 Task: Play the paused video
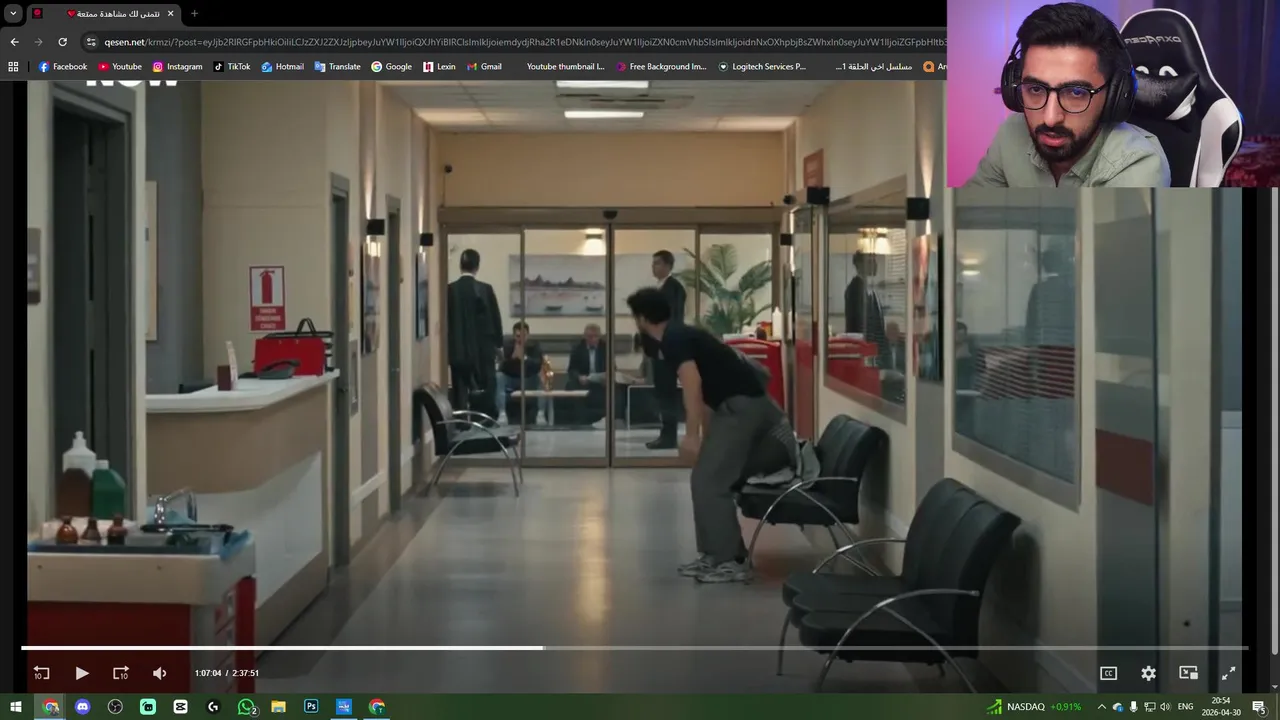[x=82, y=673]
